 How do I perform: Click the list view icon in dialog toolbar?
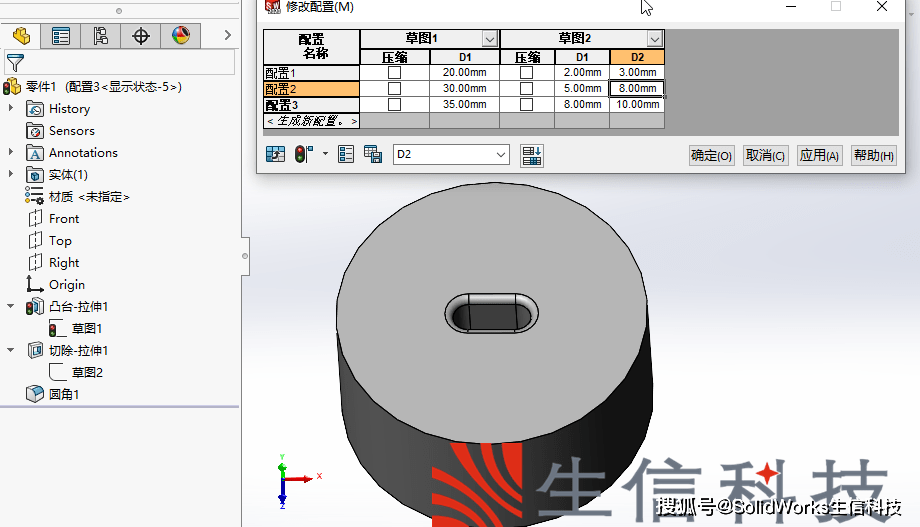click(x=347, y=155)
